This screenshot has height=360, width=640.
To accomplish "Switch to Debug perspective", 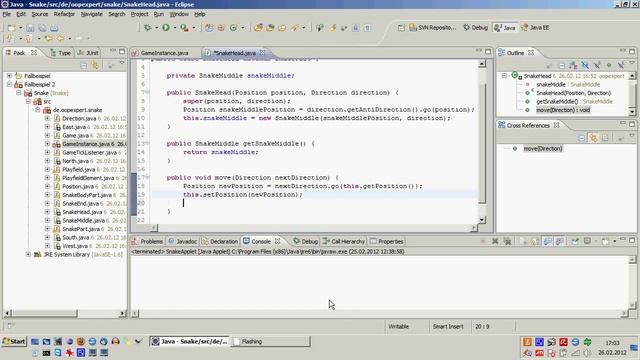I will pos(476,28).
